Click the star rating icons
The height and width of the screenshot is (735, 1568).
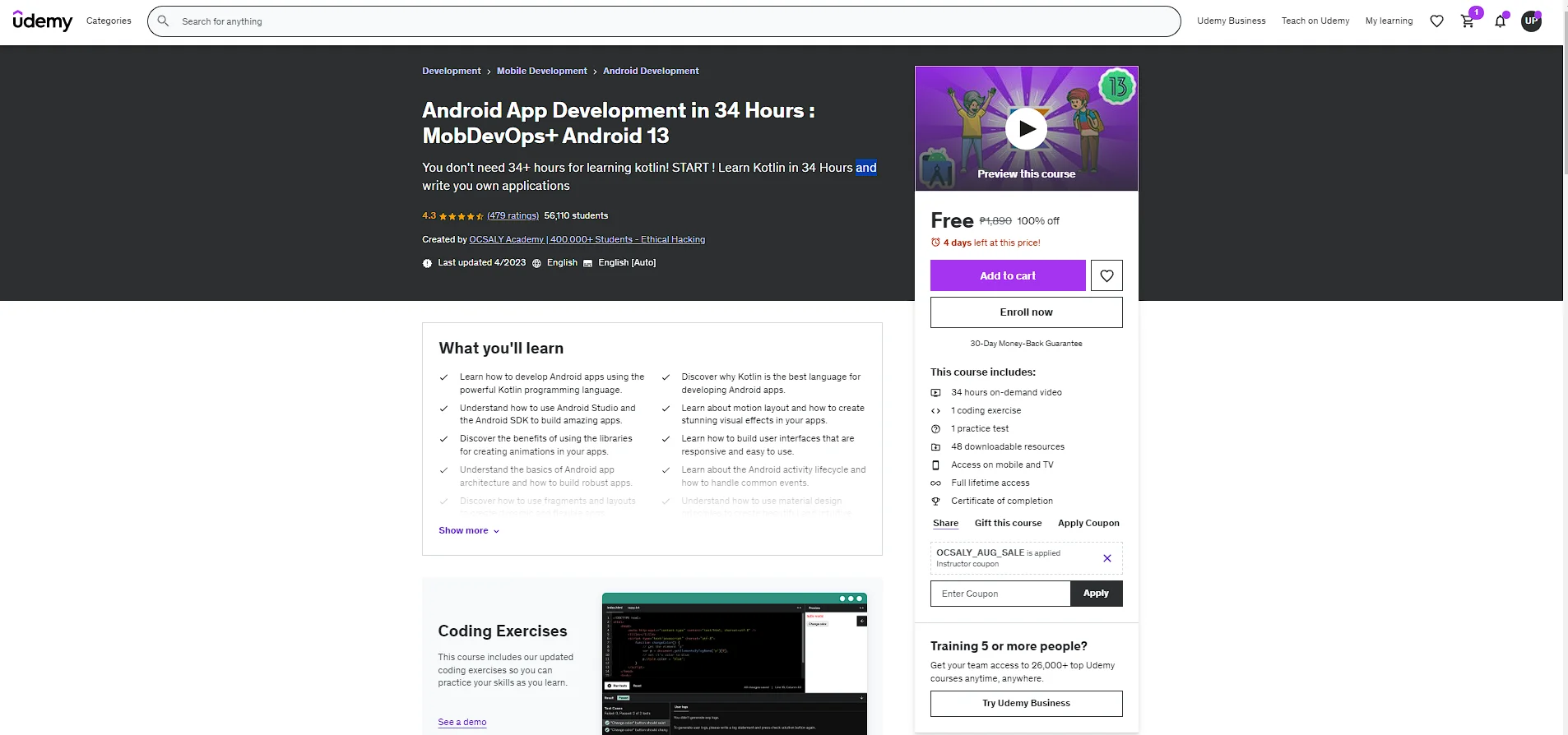pyautogui.click(x=462, y=216)
